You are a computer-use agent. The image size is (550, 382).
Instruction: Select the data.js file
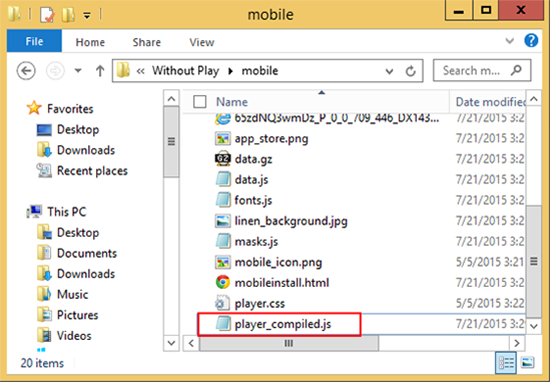click(x=251, y=180)
